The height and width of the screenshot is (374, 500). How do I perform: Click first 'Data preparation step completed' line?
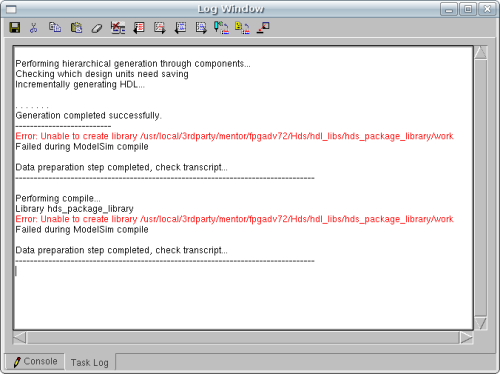tap(121, 167)
